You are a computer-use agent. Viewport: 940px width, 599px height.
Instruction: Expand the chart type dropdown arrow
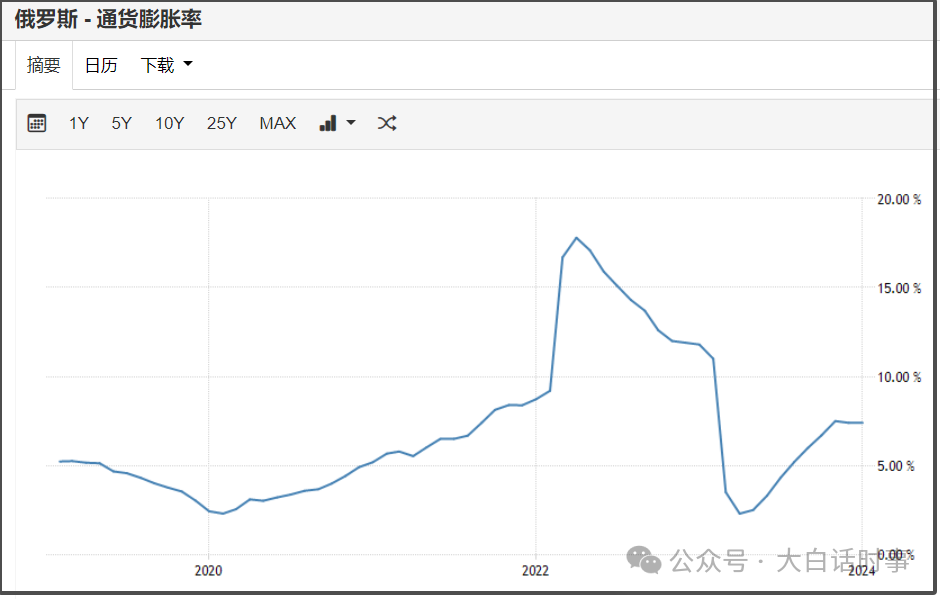pyautogui.click(x=351, y=123)
